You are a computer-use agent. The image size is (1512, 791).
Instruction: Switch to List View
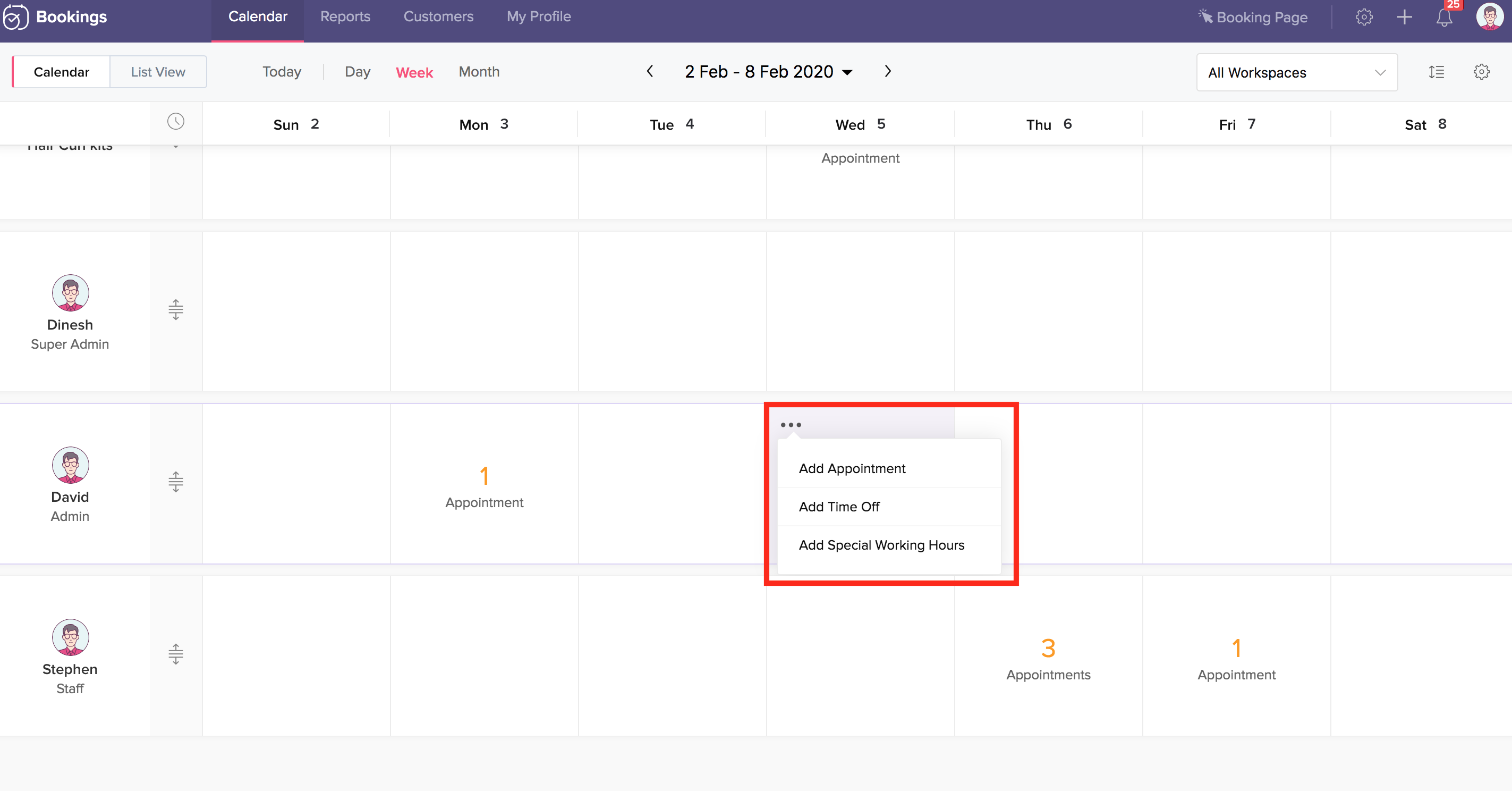158,72
